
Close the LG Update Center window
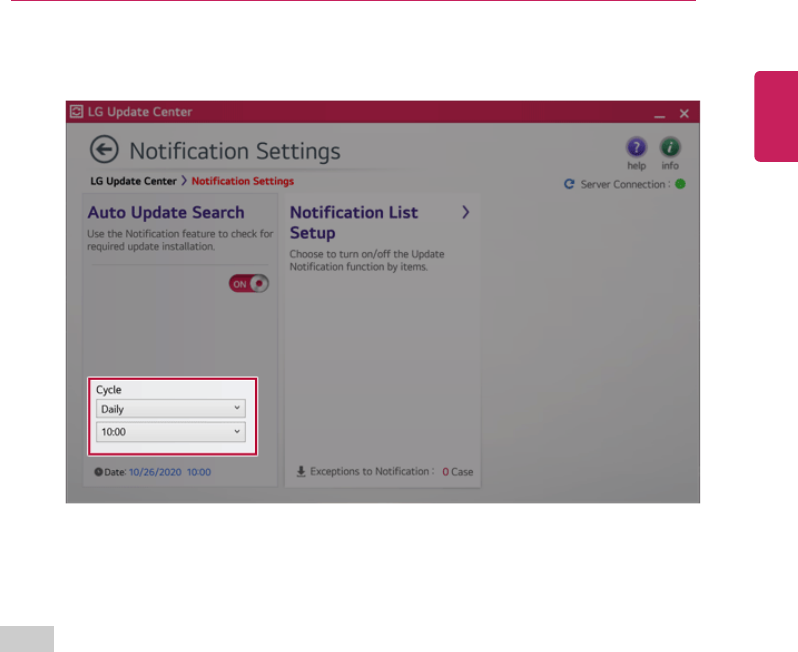(x=684, y=114)
